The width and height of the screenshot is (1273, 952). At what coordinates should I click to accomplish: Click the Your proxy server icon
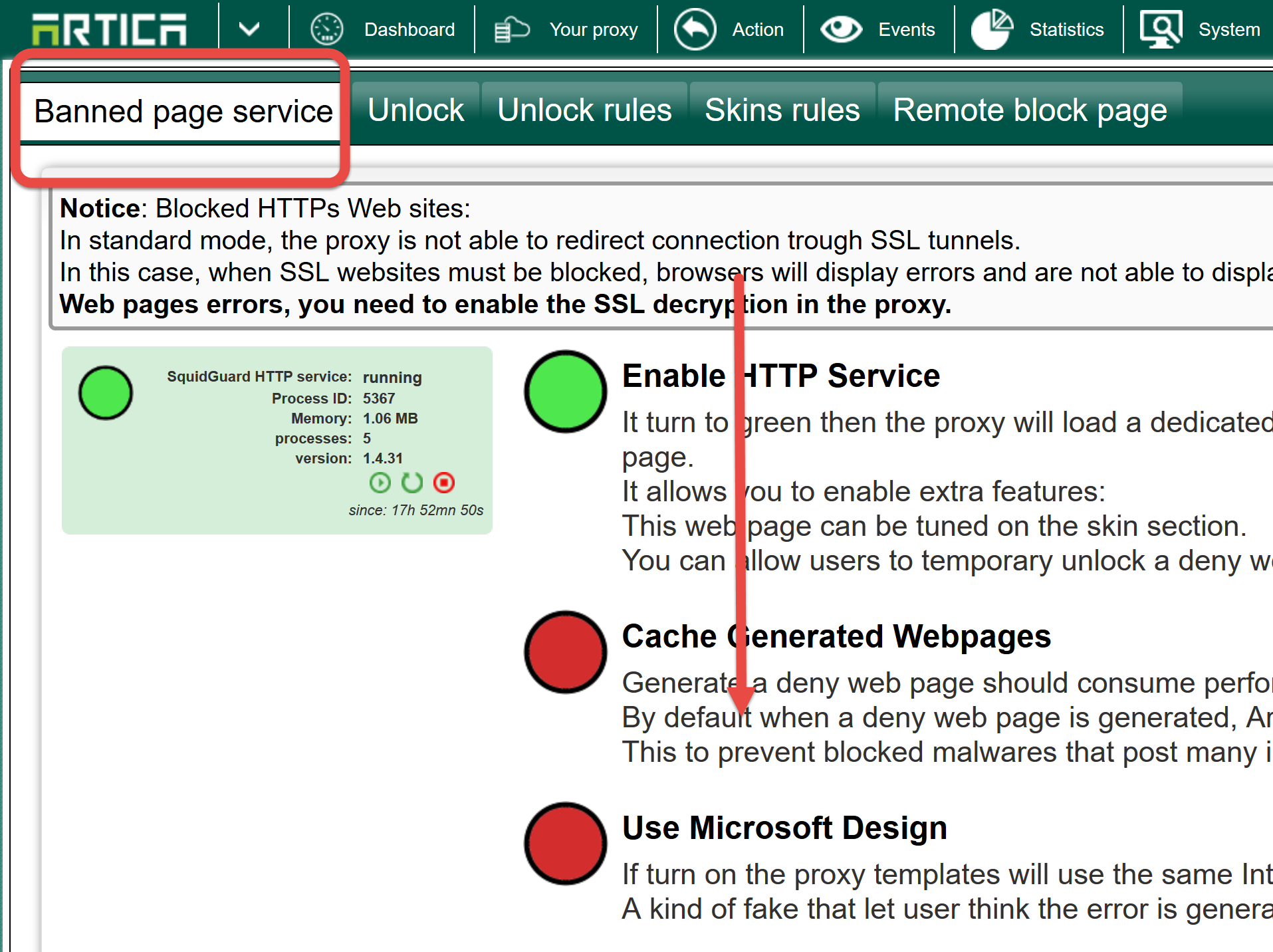511,29
